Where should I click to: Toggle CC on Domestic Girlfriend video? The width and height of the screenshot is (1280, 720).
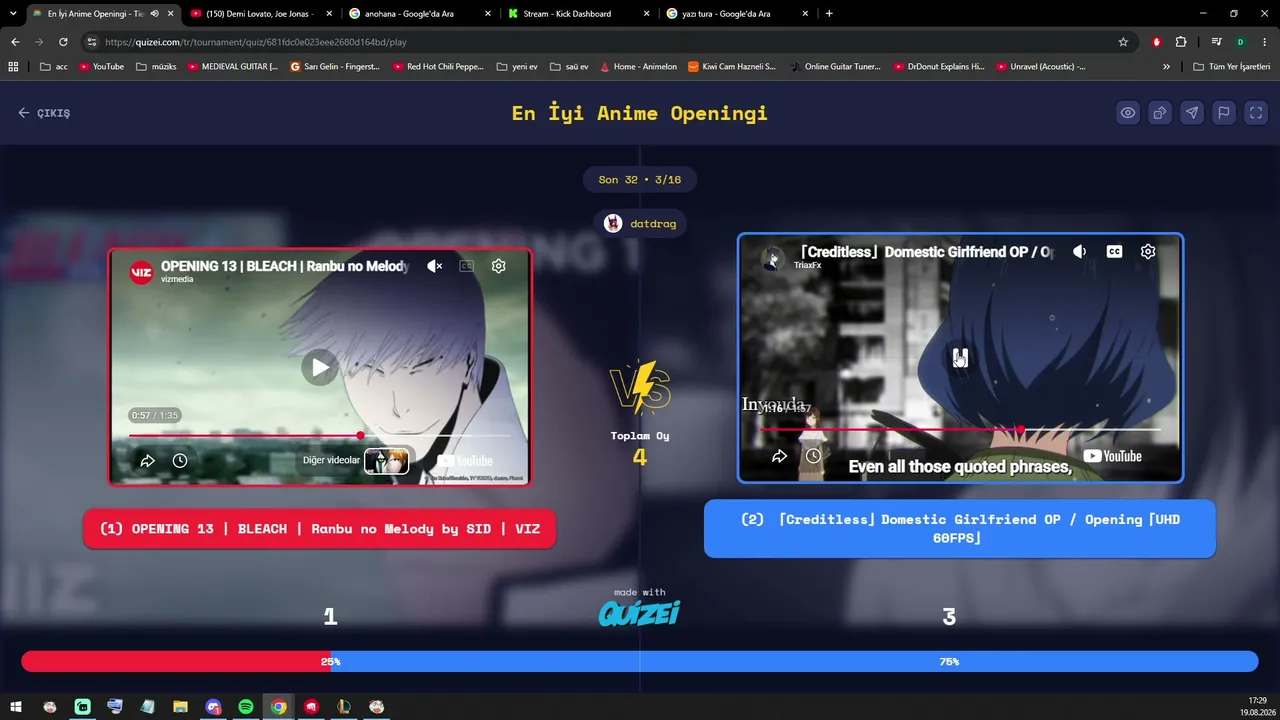tap(1114, 252)
